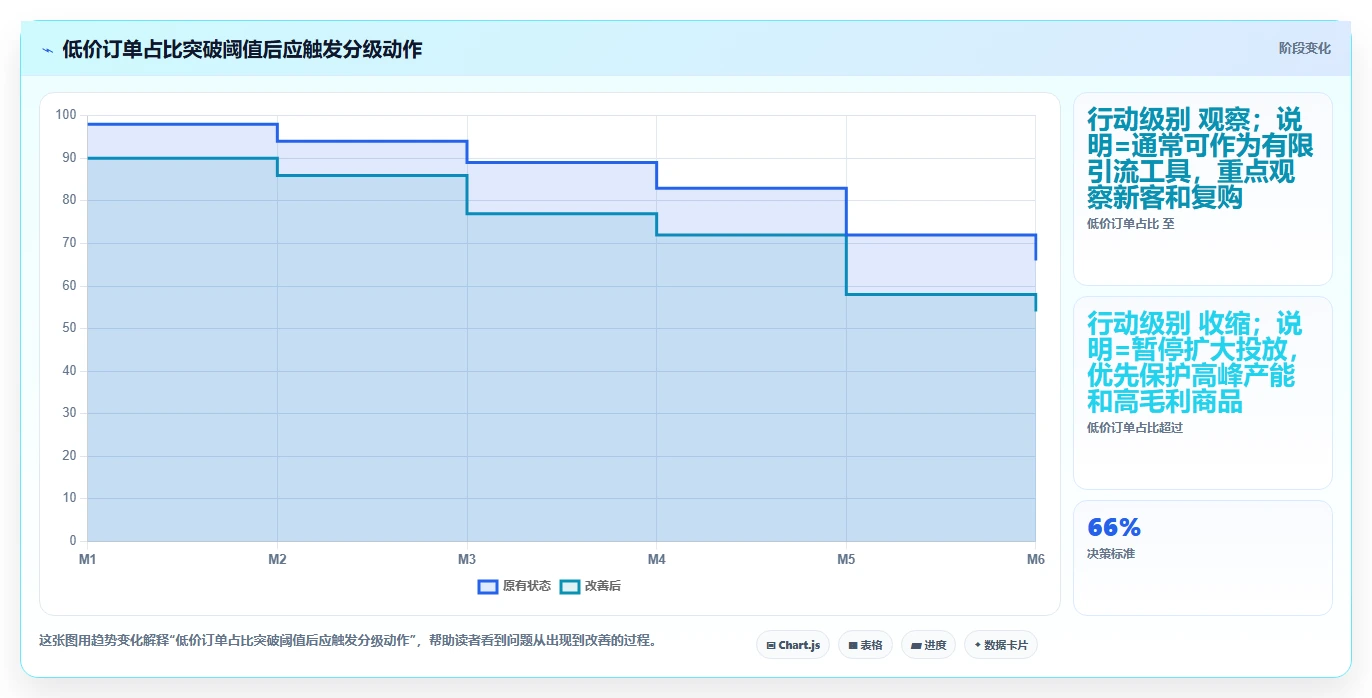The width and height of the screenshot is (1372, 698).
Task: Click the 66% value card
Action: tap(1202, 557)
